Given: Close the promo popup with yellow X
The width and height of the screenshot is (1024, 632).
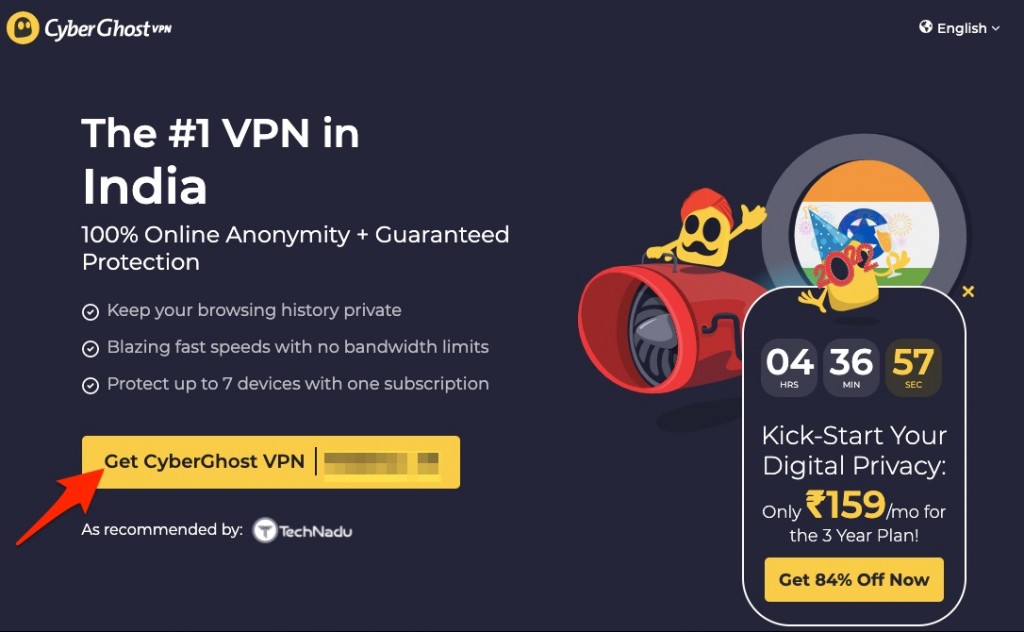Looking at the screenshot, I should pyautogui.click(x=968, y=292).
